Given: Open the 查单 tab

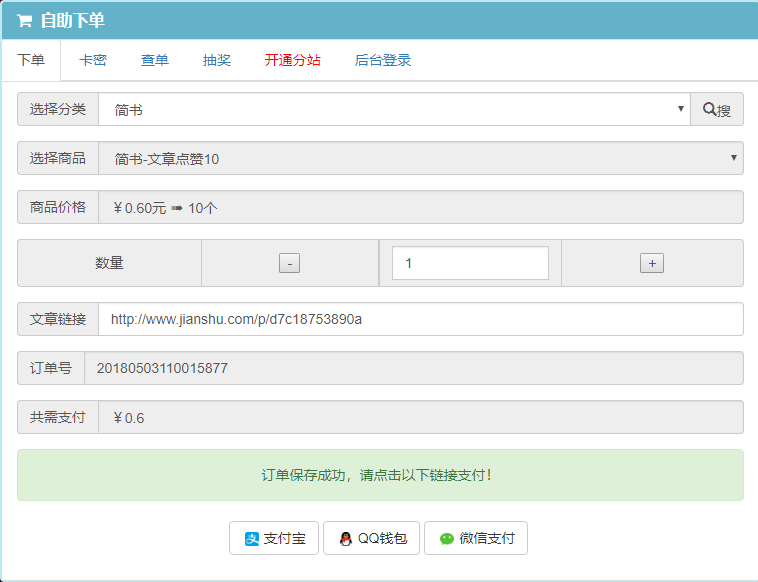Looking at the screenshot, I should coord(155,60).
